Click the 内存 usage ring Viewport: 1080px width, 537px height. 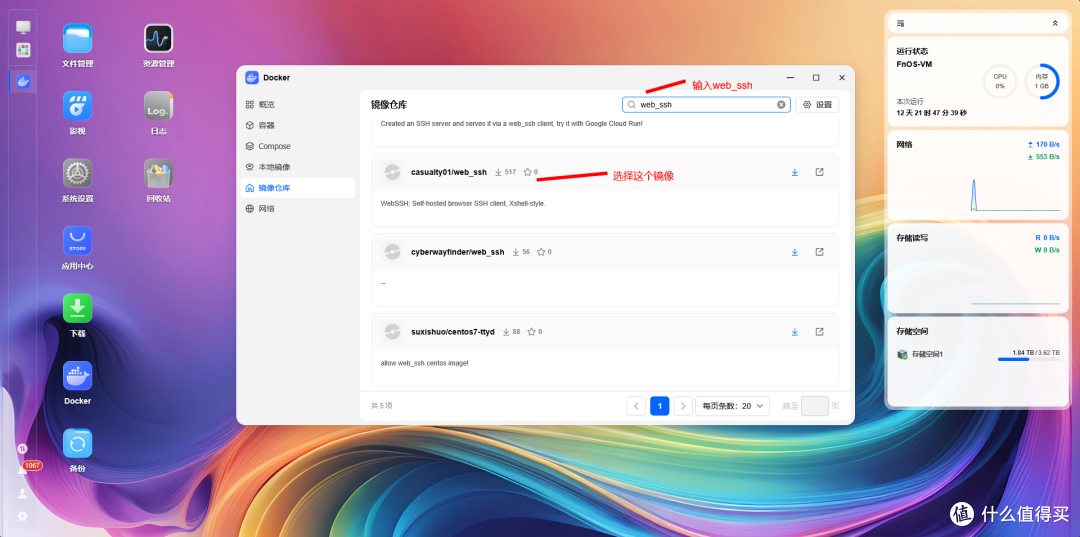coord(1041,82)
